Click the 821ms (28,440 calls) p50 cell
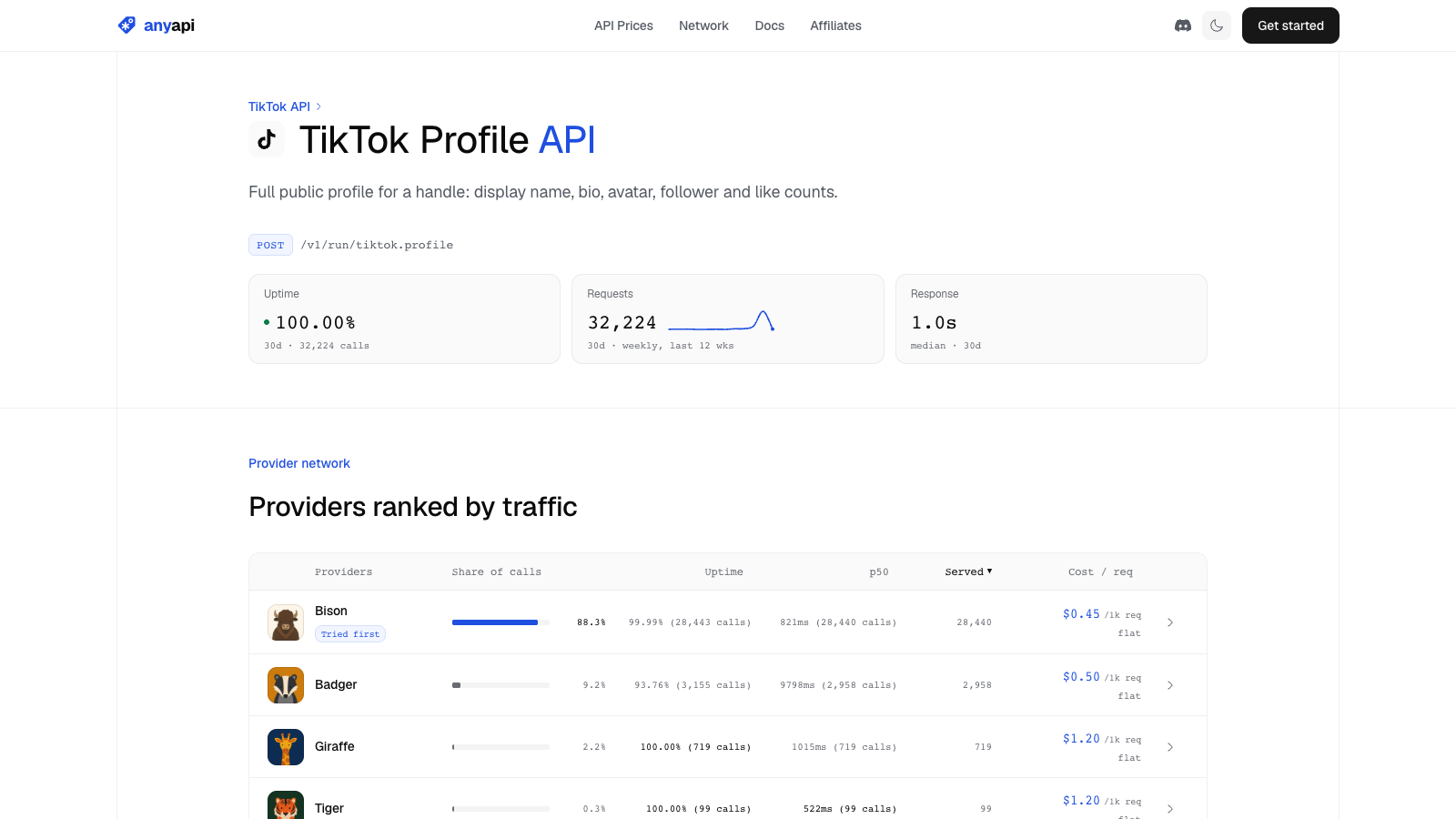 coord(838,622)
